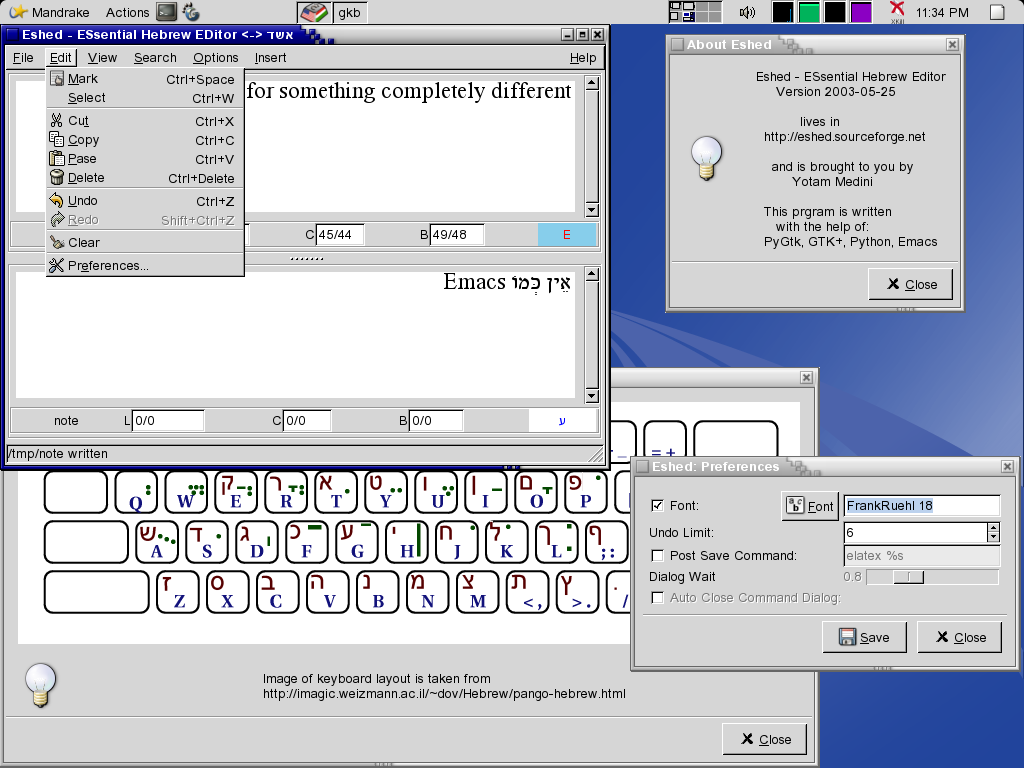Open the Search menu

point(155,57)
